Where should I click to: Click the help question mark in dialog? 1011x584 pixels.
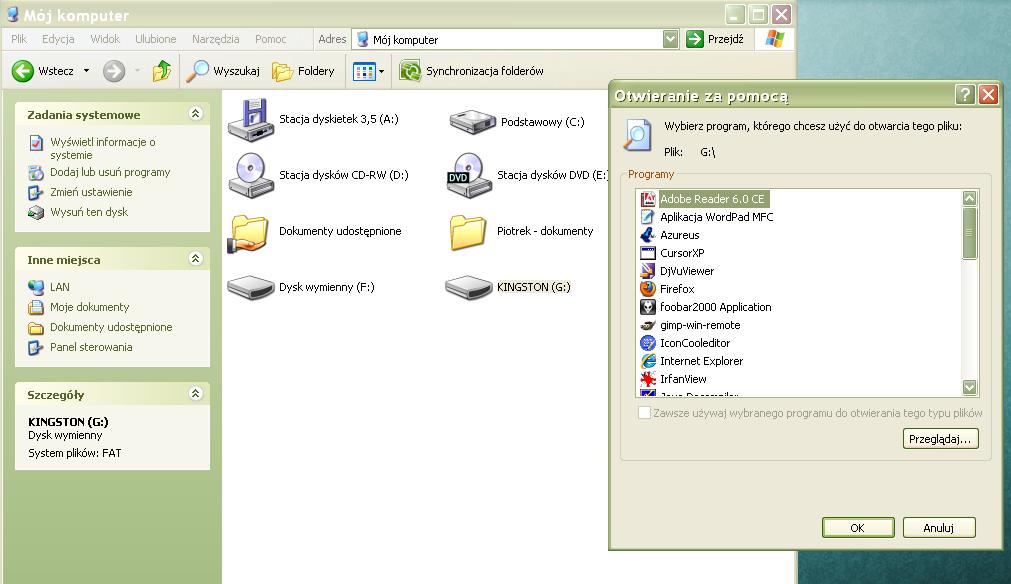(965, 95)
